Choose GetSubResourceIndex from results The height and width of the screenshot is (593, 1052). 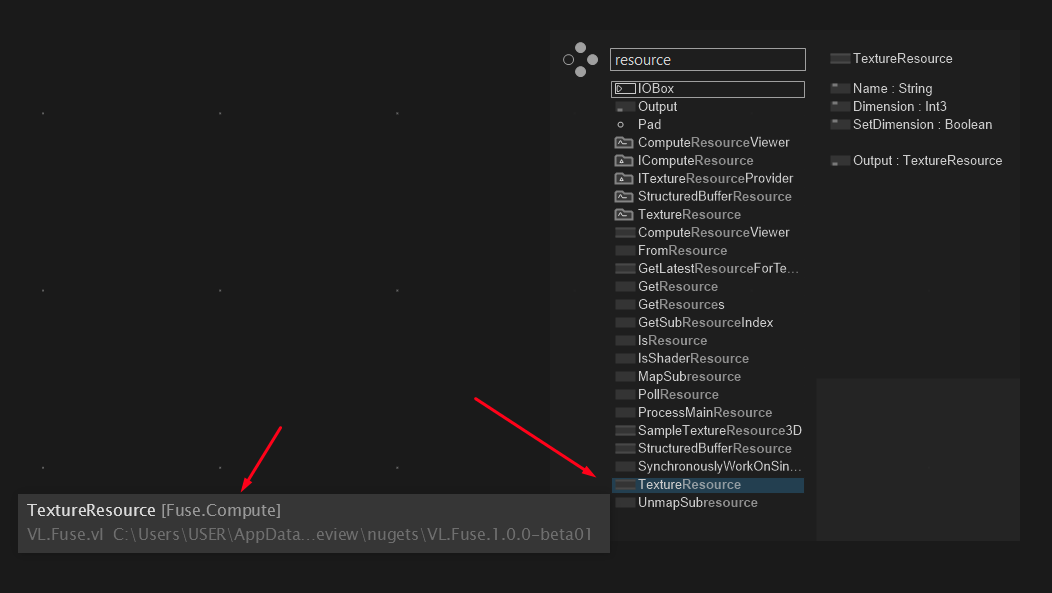pos(705,323)
